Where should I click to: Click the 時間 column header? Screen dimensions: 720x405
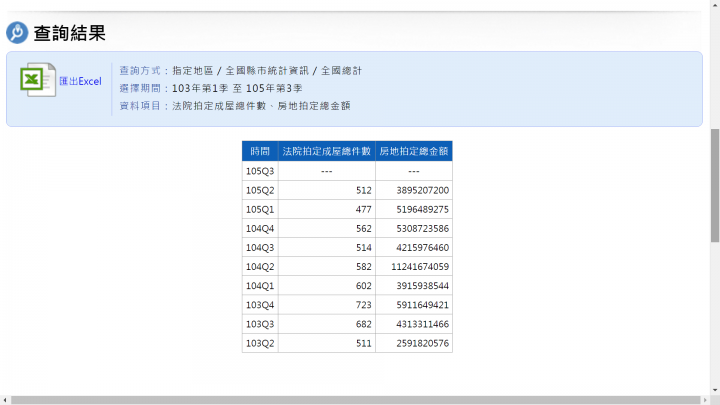point(260,151)
